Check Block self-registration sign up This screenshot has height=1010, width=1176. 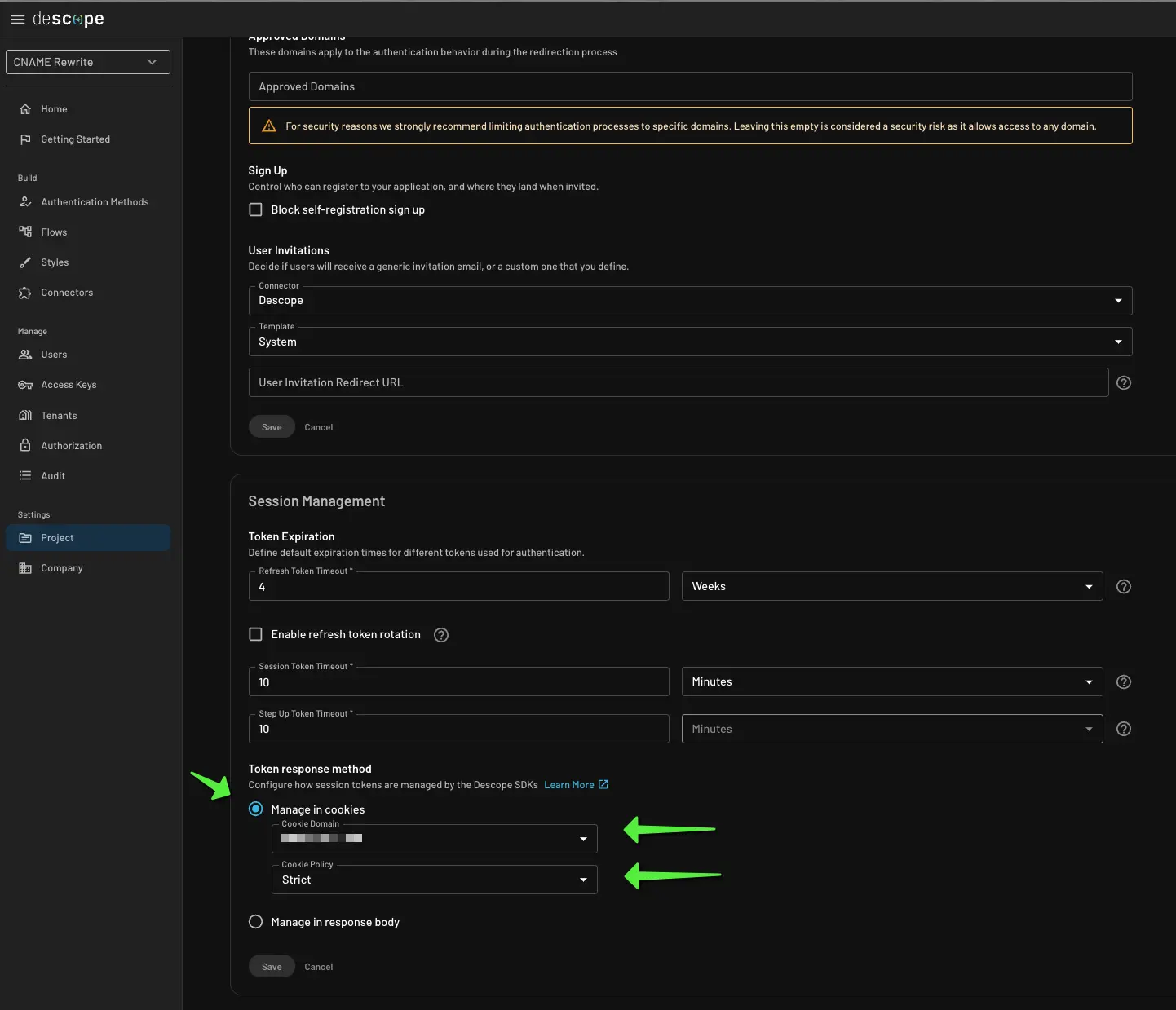click(x=255, y=209)
